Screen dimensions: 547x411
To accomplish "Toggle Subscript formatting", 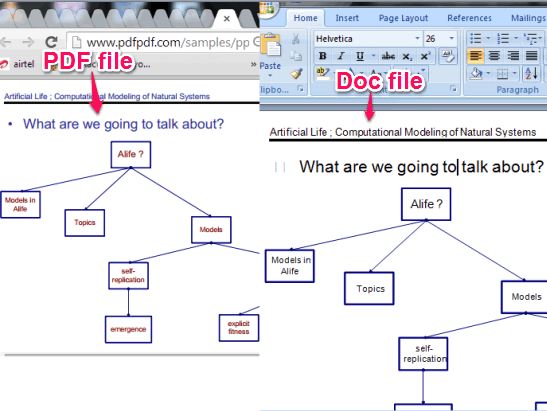I will click(x=407, y=57).
